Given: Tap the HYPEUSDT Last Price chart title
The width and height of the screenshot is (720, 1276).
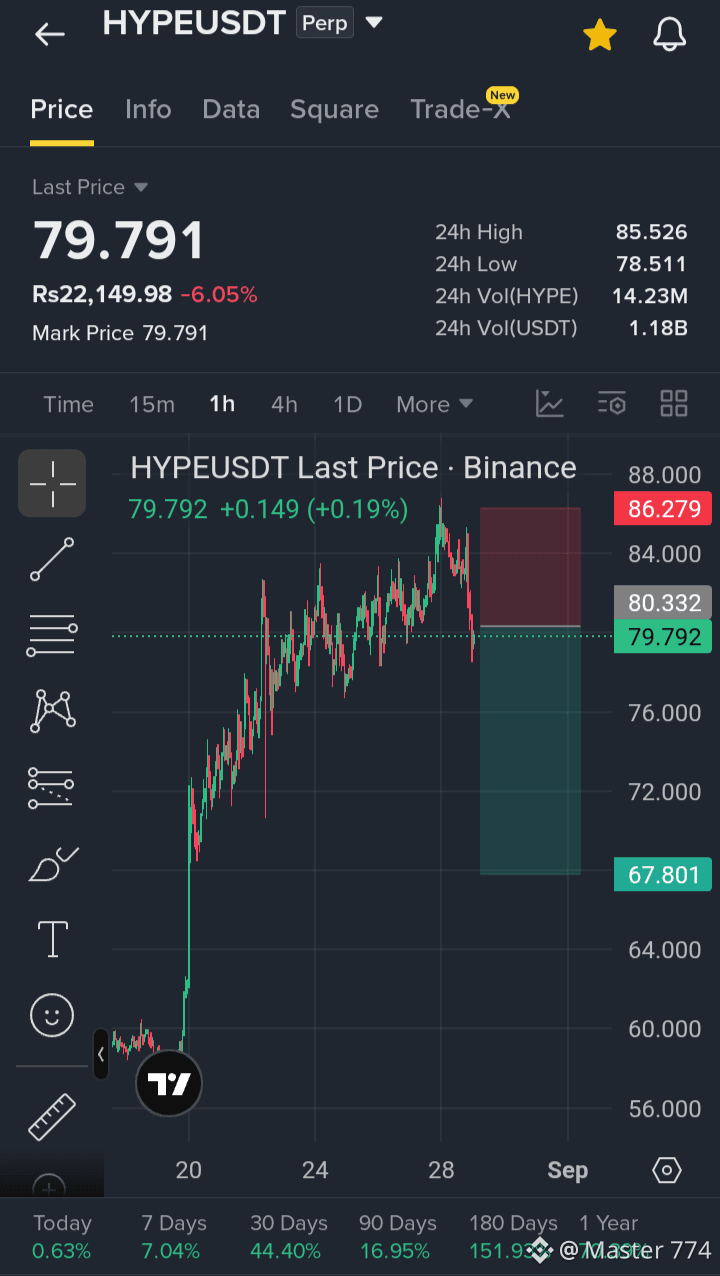Looking at the screenshot, I should 353,468.
